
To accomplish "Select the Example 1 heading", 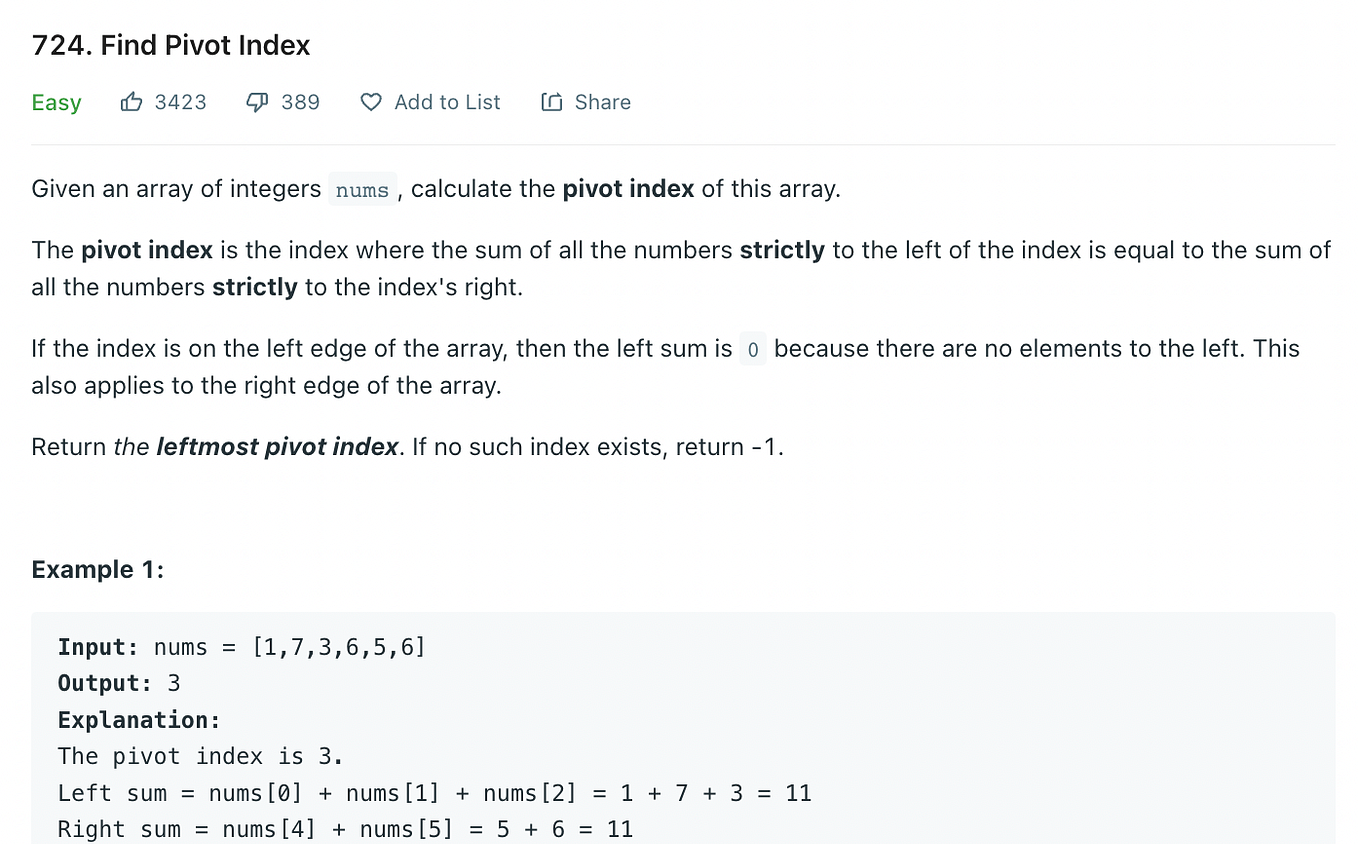I will [x=97, y=569].
